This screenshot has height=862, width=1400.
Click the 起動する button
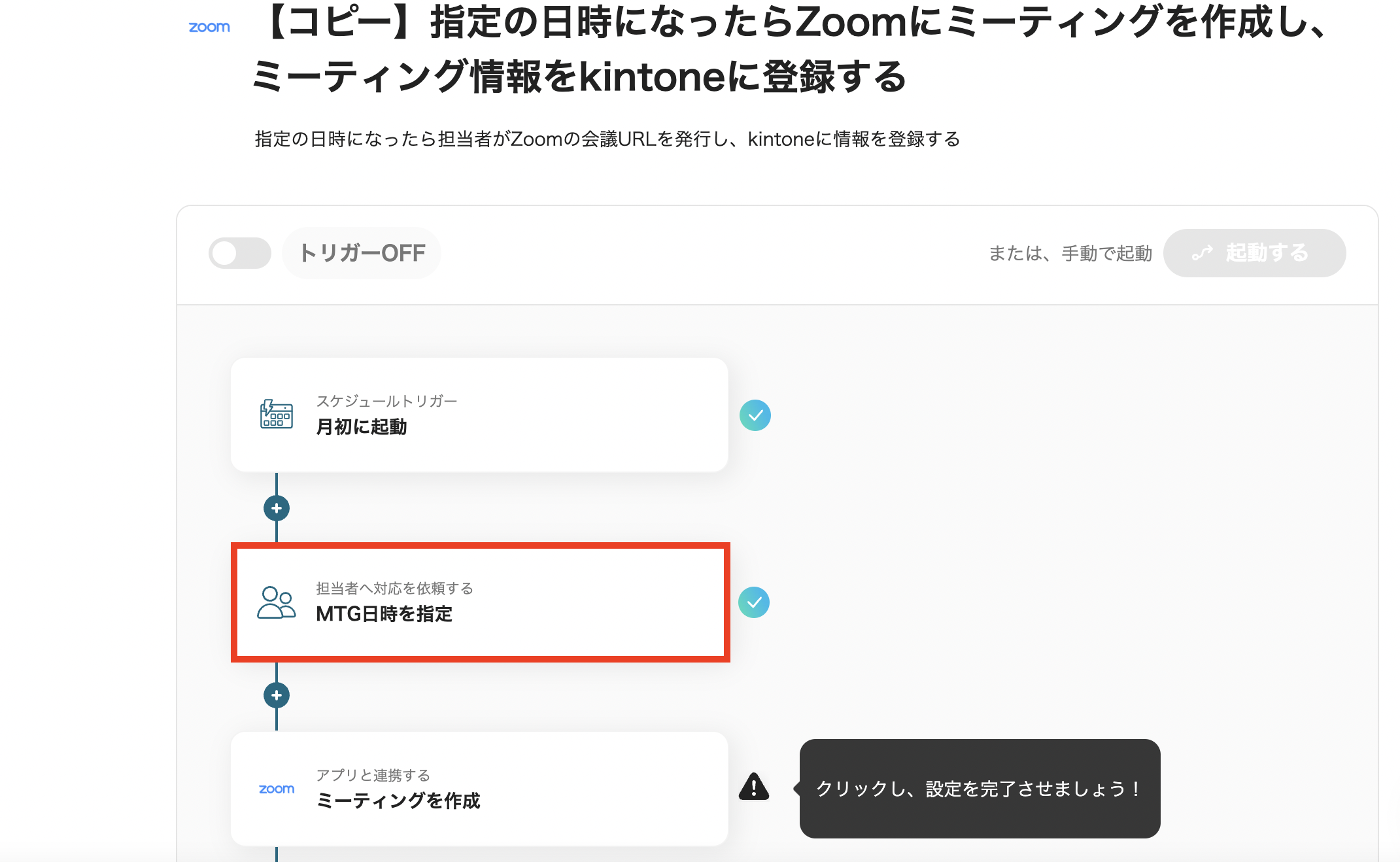click(1254, 253)
